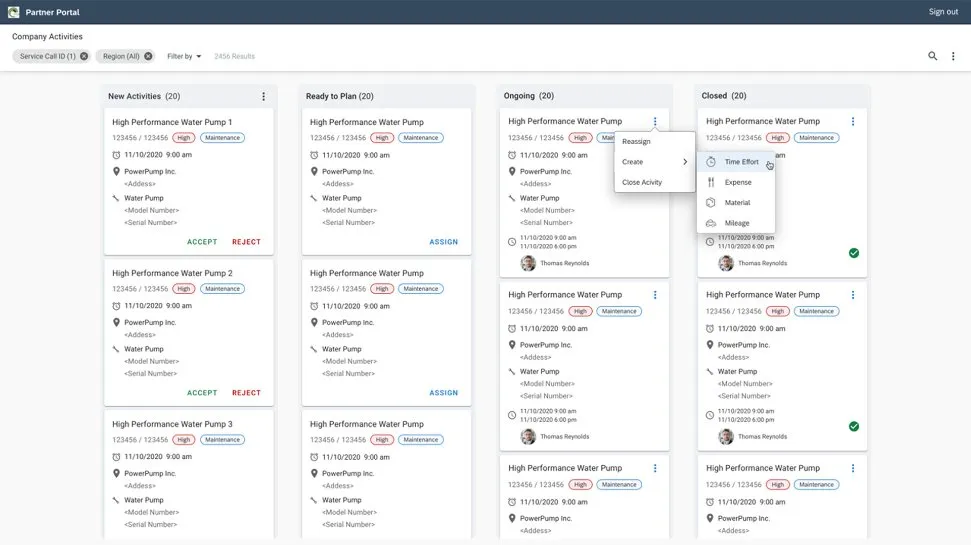Choose Close Activity from context menu
Screen dimensions: 971x545
pos(642,182)
